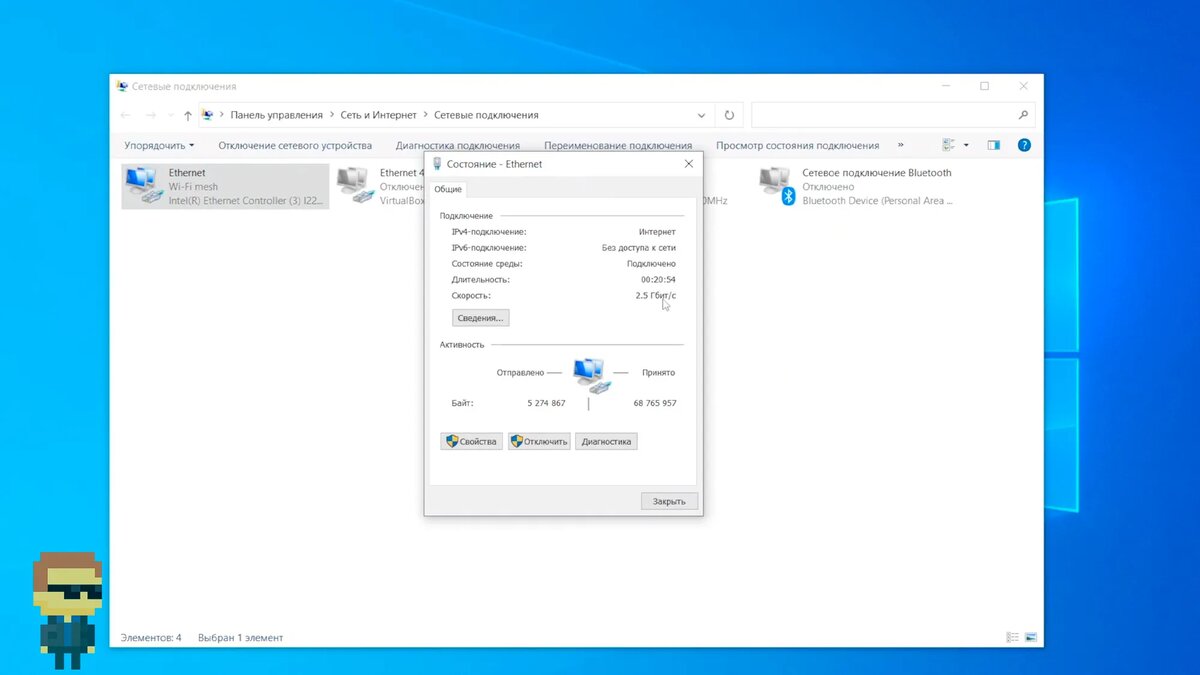Click received bytes value 68 765 957
The width and height of the screenshot is (1200, 675).
pyautogui.click(x=655, y=403)
